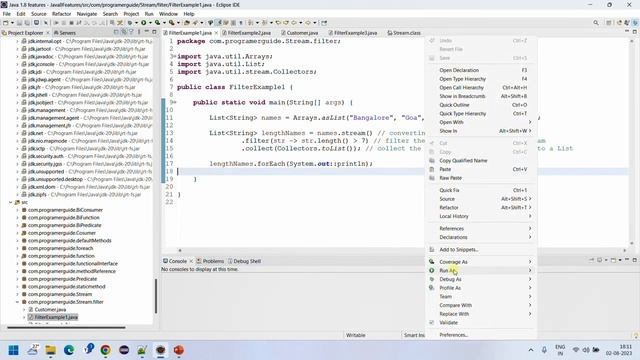
Task: Close the FilterExample1.java editor tab
Action: [x=216, y=33]
